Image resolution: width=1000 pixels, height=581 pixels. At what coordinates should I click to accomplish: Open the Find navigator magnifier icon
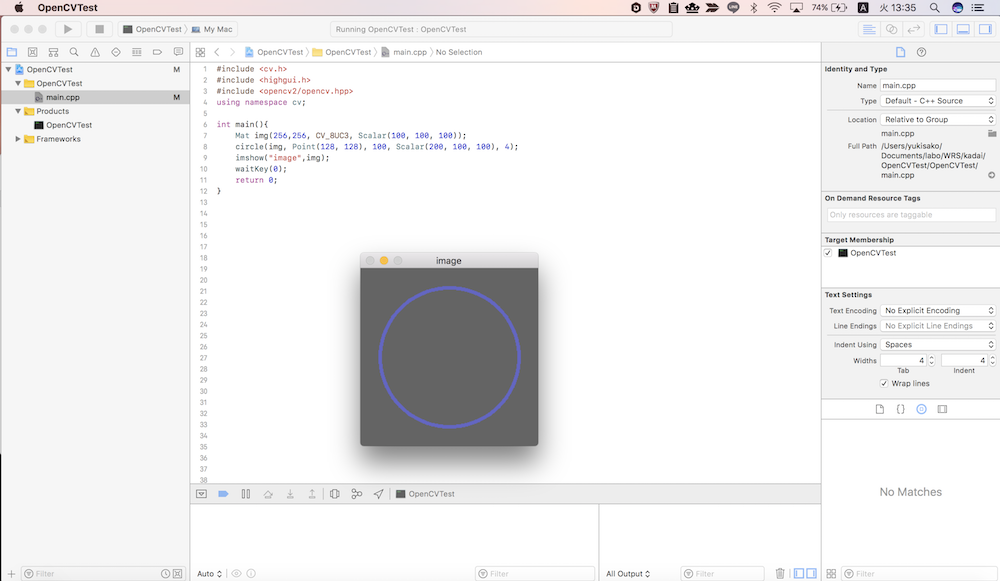point(74,52)
